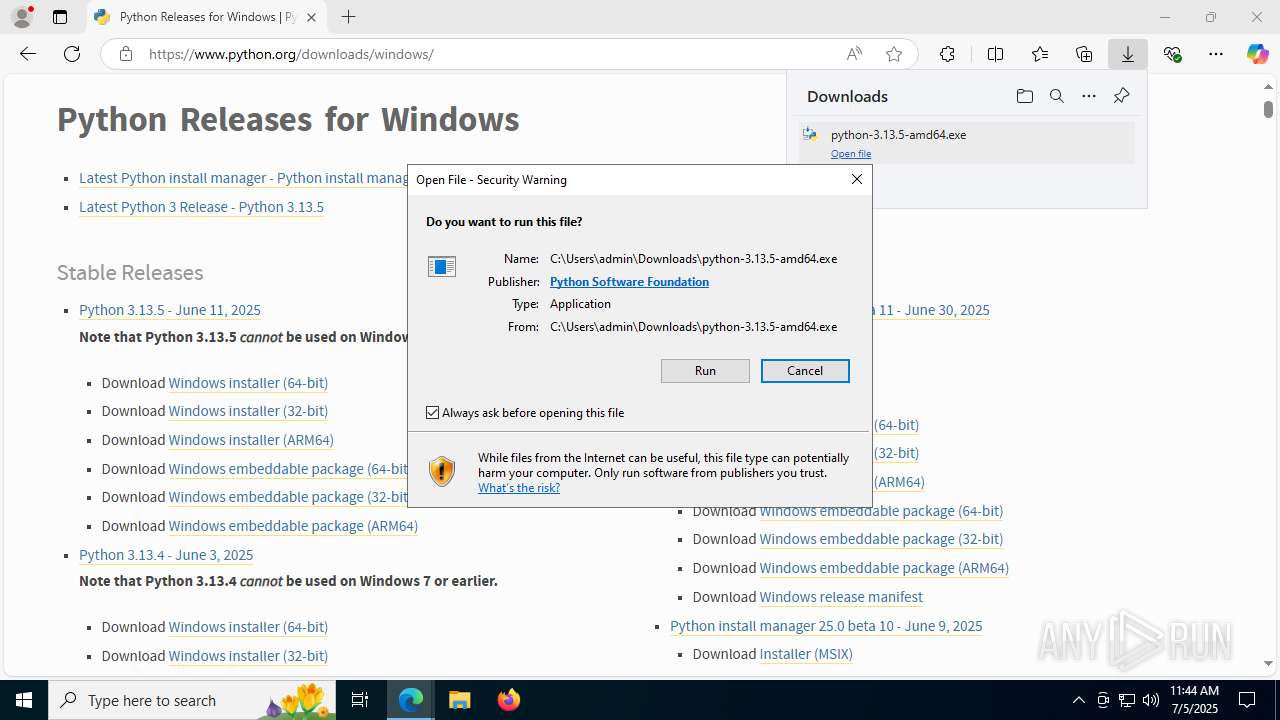View site information lock icon
Viewport: 1280px width, 720px height.
126,54
